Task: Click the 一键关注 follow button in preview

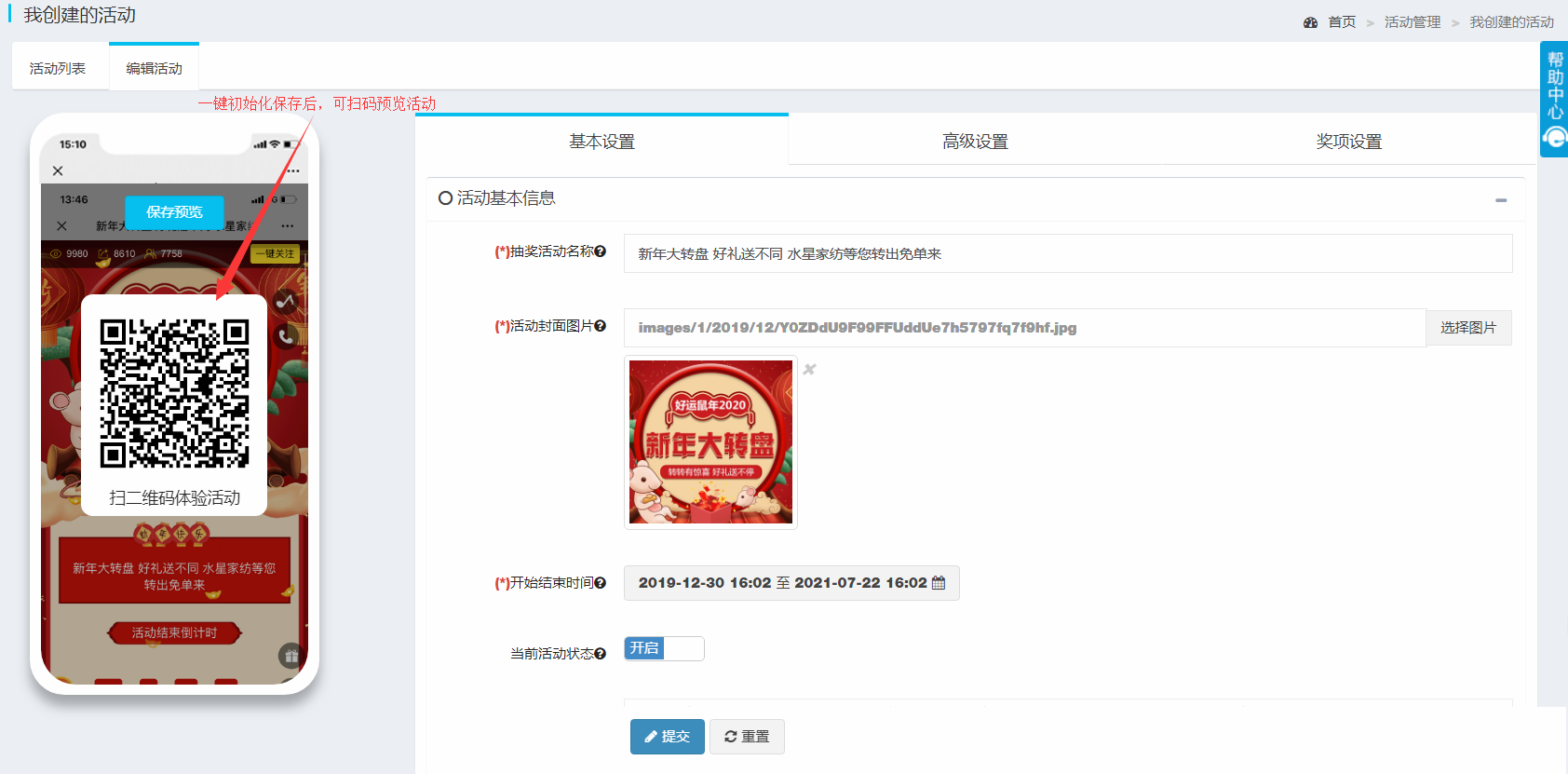Action: [x=275, y=253]
